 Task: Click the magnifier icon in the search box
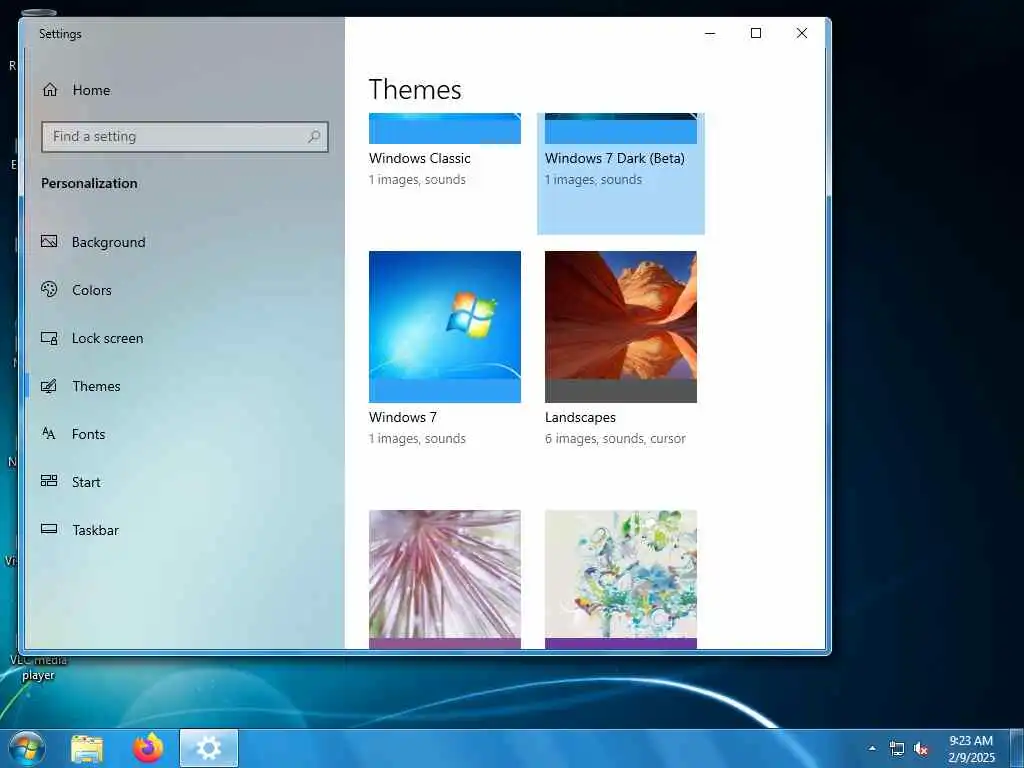314,136
